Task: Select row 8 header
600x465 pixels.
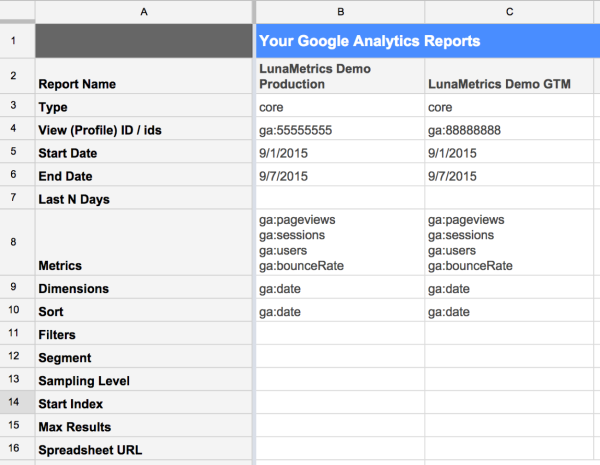Action: [x=17, y=242]
